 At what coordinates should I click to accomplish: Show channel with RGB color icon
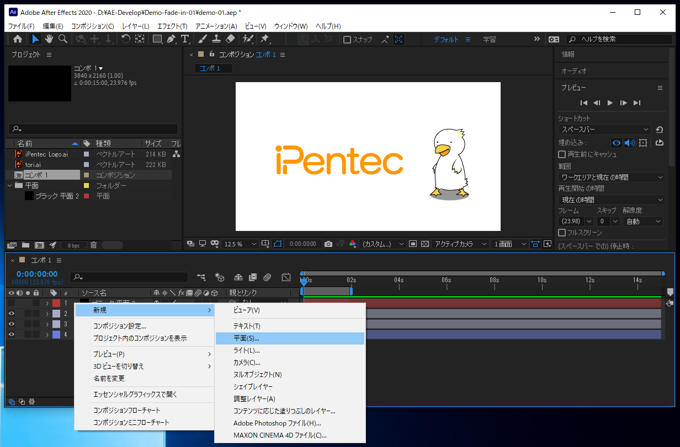[353, 244]
